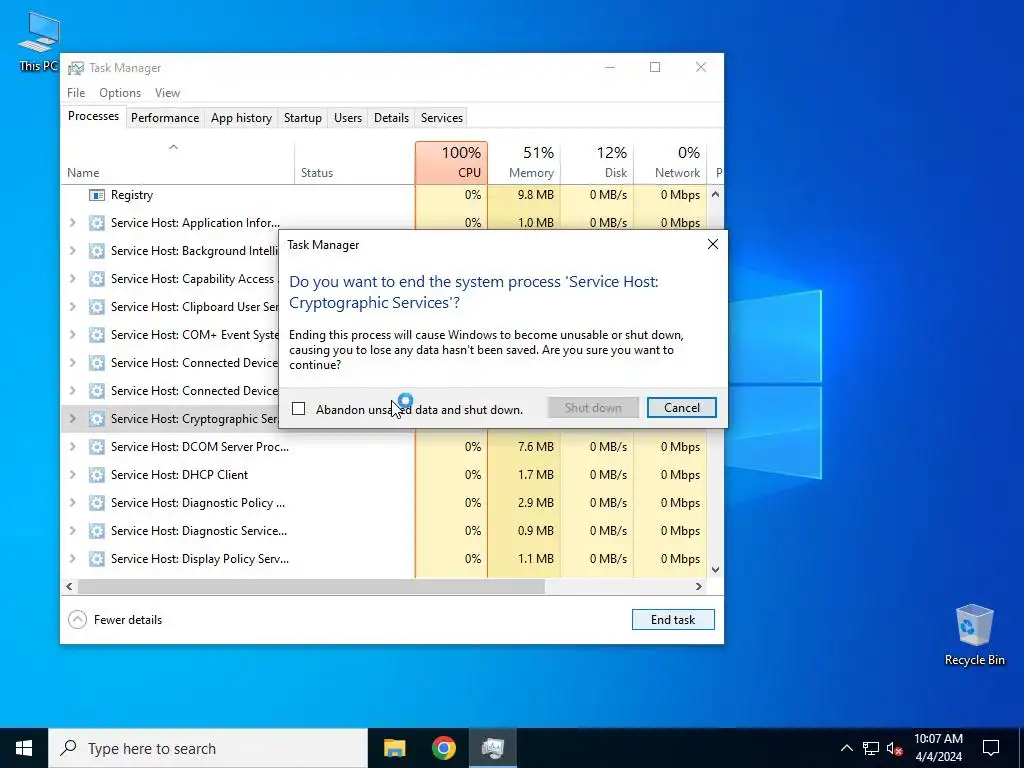Viewport: 1024px width, 768px height.
Task: Click the Registry process icon
Action: [97, 195]
